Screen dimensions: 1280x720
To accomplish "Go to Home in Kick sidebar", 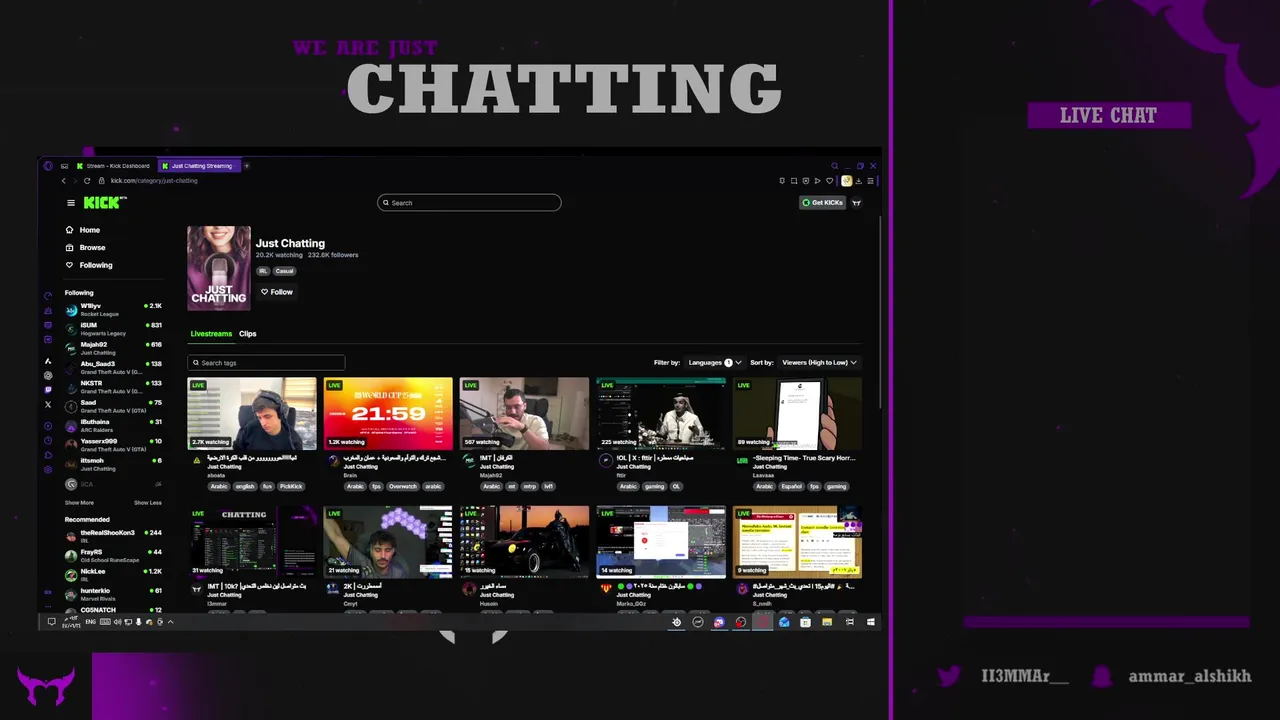I will 83,230.
